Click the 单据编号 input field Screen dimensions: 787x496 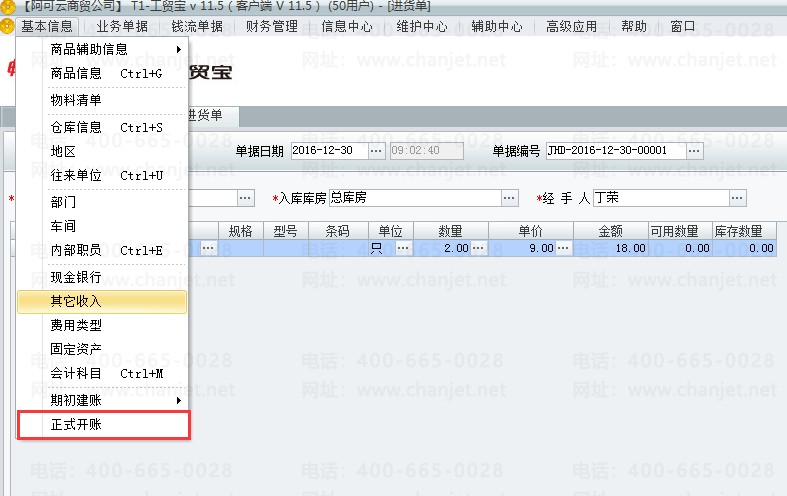616,151
